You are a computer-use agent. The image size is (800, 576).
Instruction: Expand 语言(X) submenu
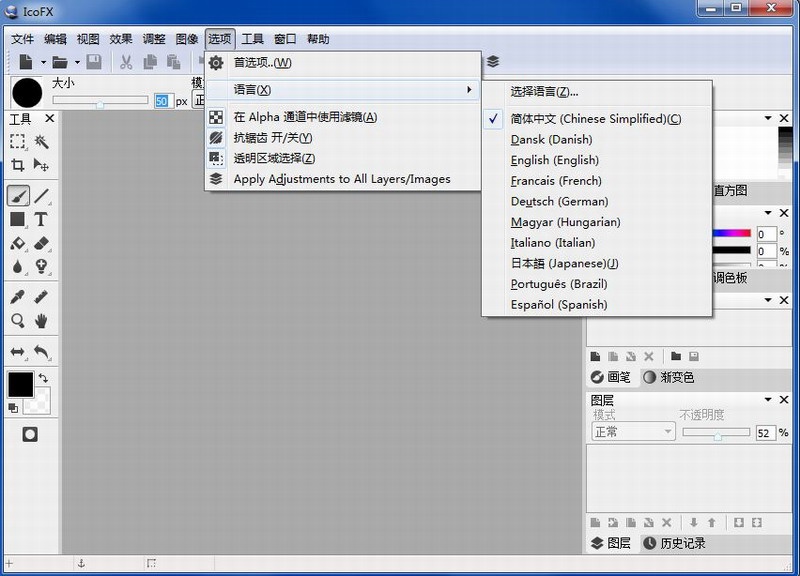coord(342,90)
